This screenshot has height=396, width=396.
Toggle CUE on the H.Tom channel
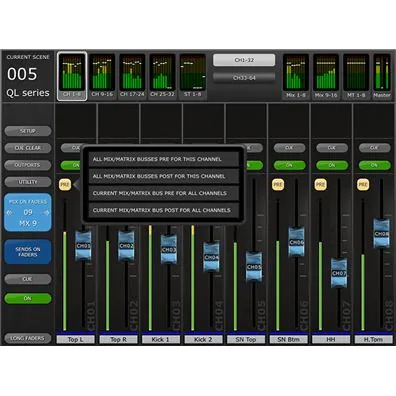point(374,148)
